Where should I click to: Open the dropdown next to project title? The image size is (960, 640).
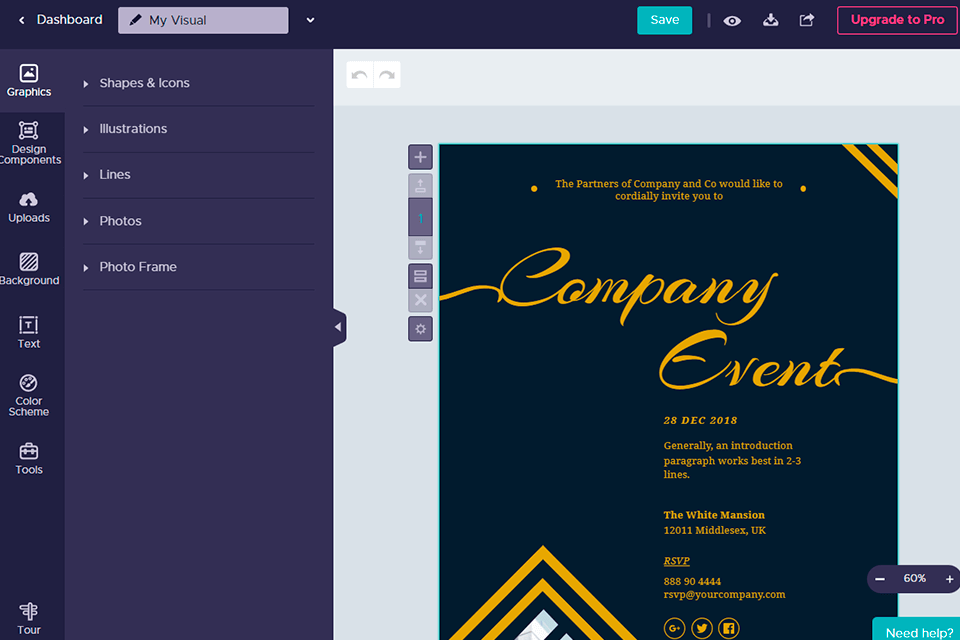point(310,20)
